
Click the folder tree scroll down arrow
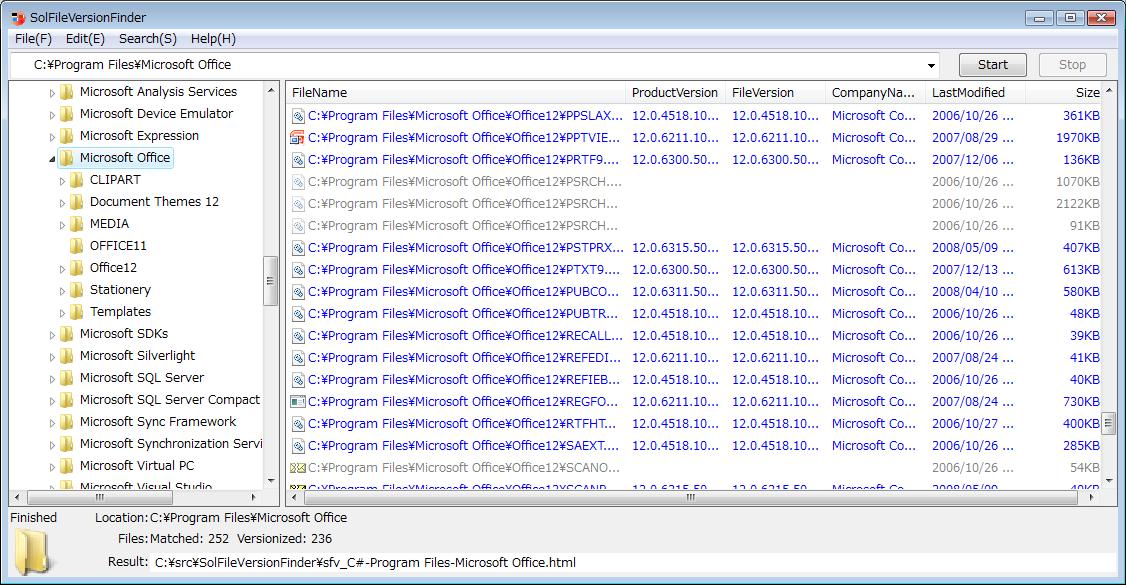(271, 480)
